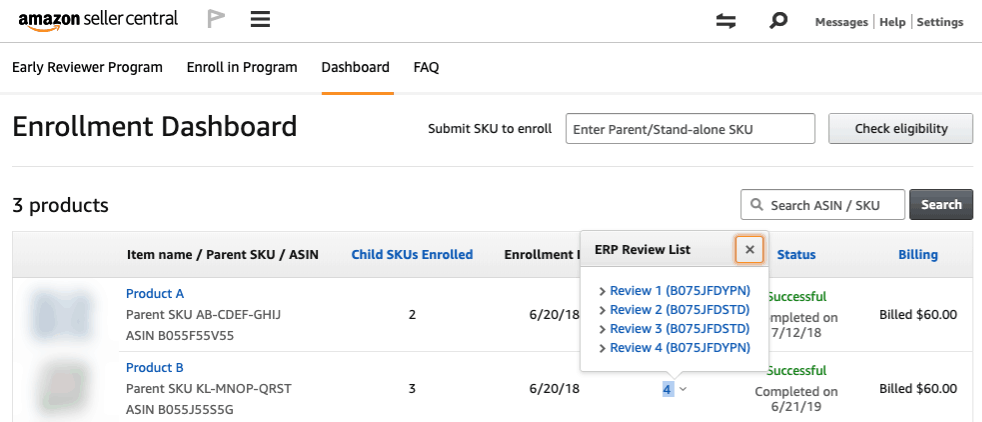Expand Review 1 (B075JFDYPN) entry
Viewport: 982px width, 422px height.
674,291
